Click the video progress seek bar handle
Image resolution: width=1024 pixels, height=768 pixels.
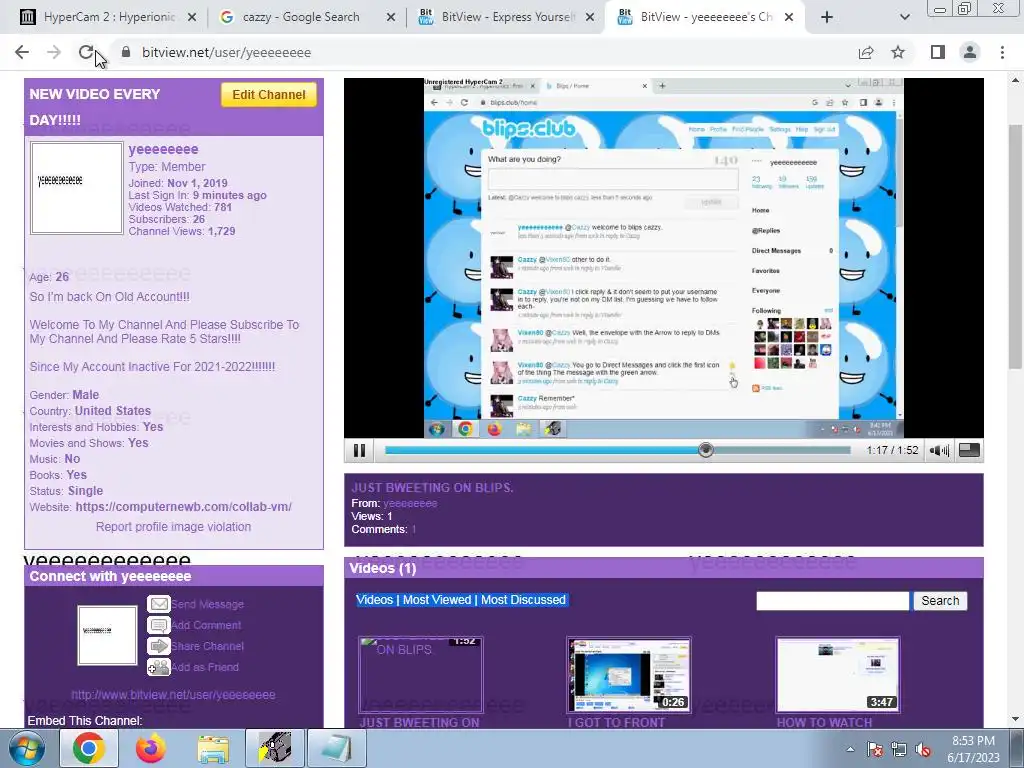(705, 450)
